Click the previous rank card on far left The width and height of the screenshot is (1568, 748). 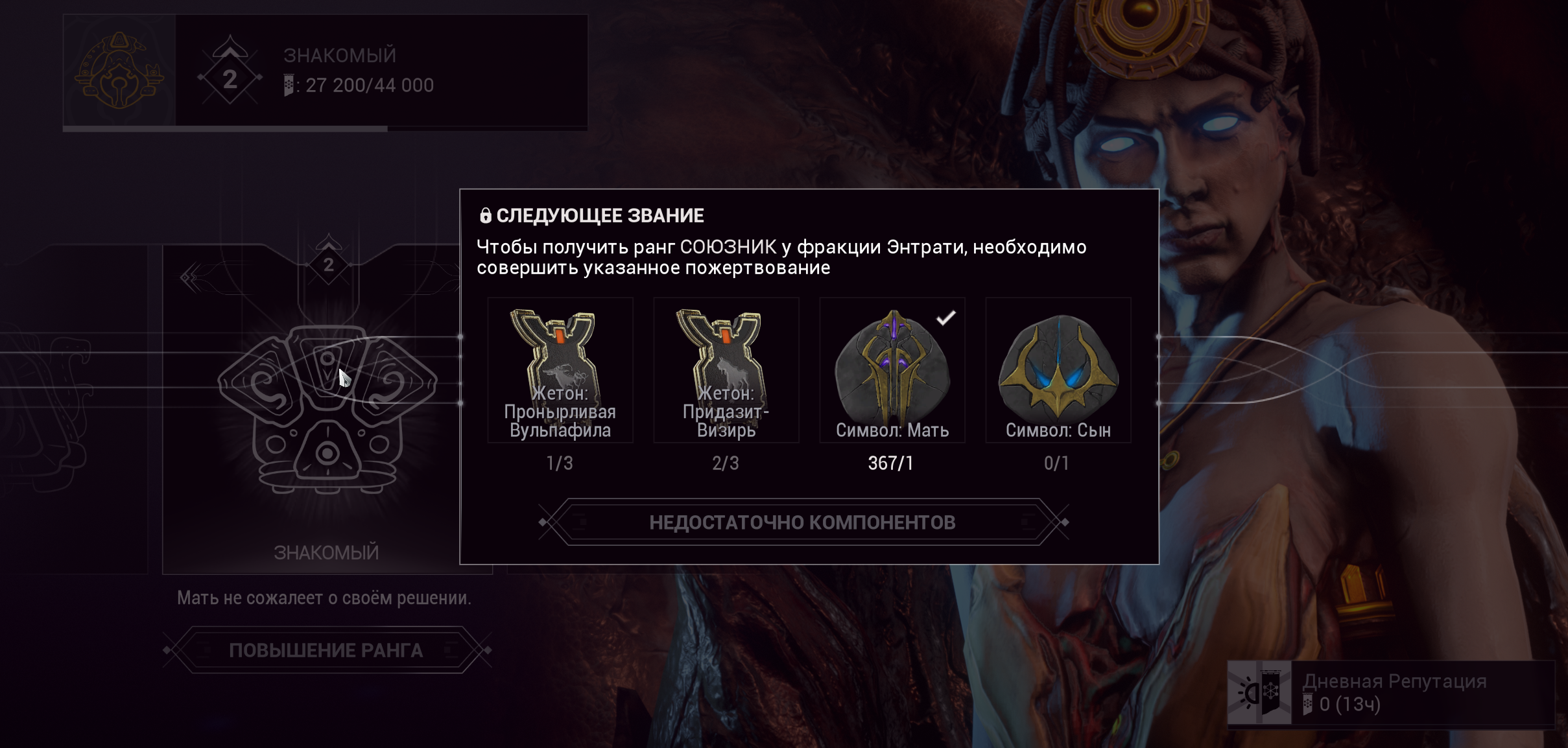coord(73,410)
